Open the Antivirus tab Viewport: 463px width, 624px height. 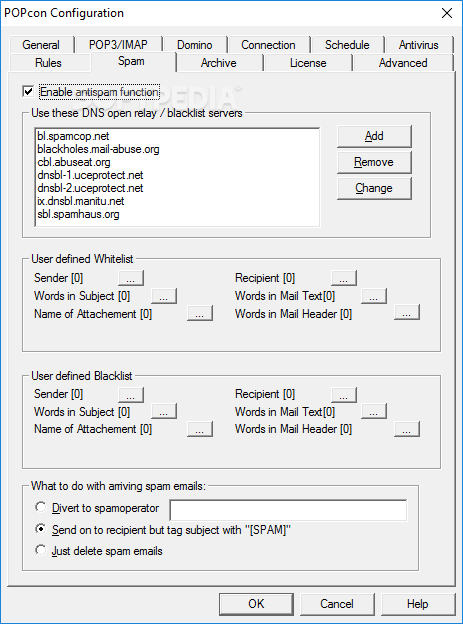[x=419, y=45]
